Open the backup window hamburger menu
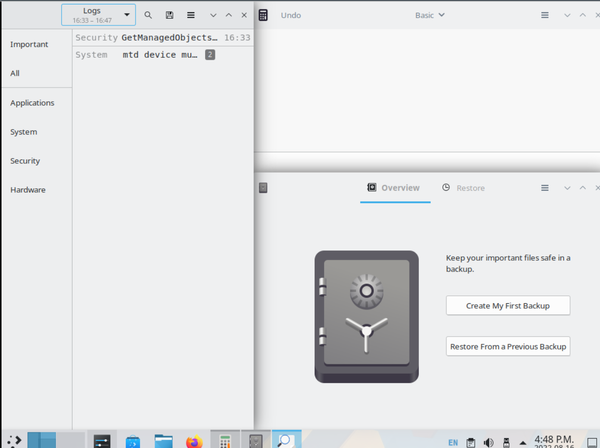600x448 pixels. click(x=545, y=188)
